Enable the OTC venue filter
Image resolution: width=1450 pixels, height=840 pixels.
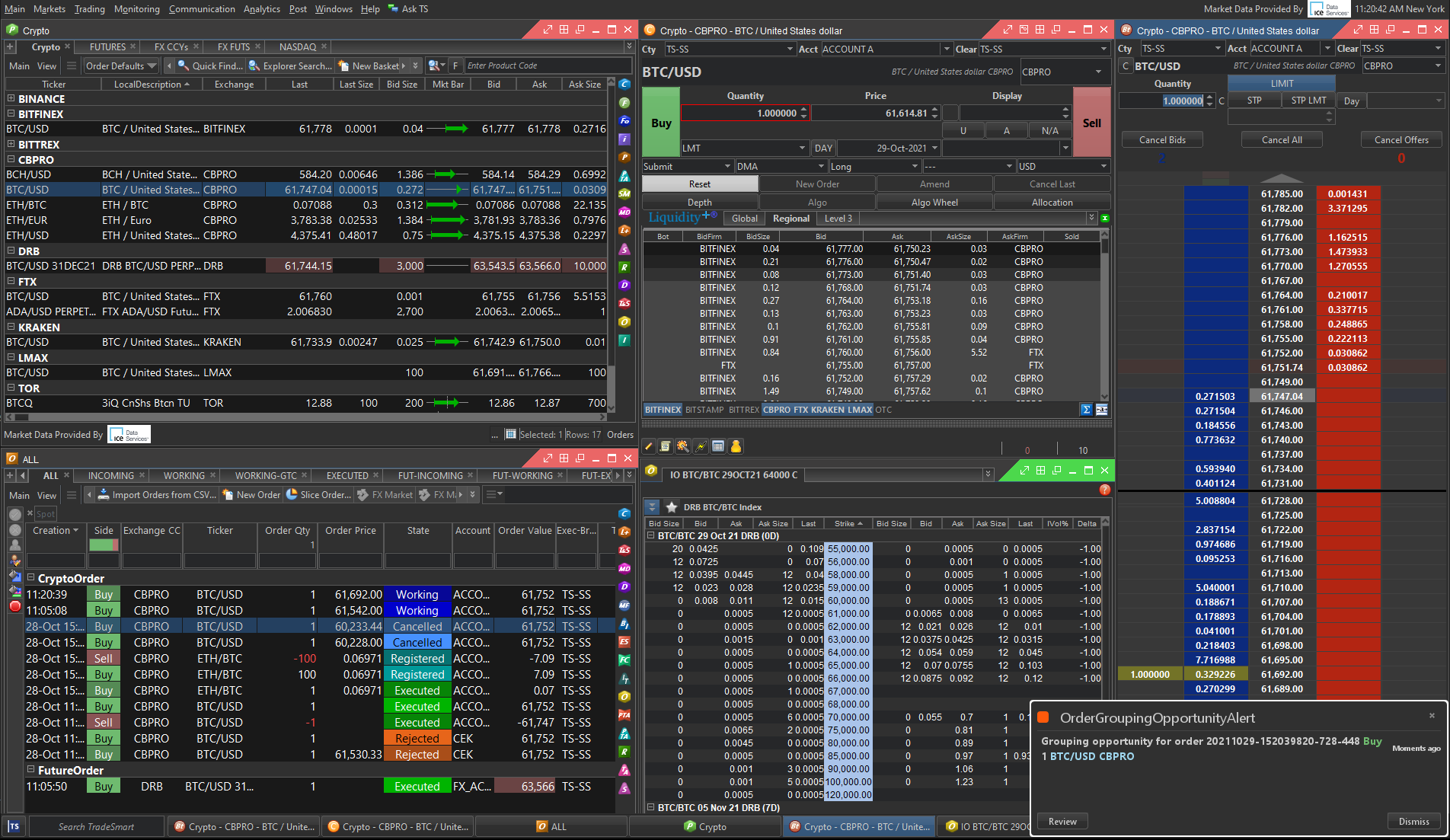pos(883,410)
